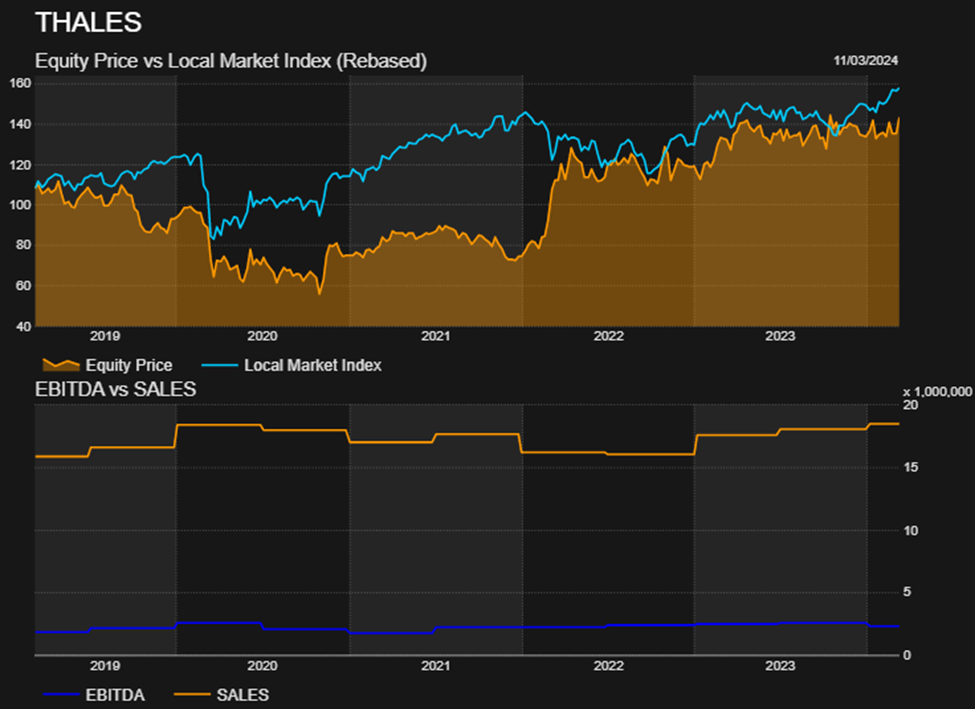
Task: Click the 'x 1,000,000' scale label
Action: [x=937, y=392]
